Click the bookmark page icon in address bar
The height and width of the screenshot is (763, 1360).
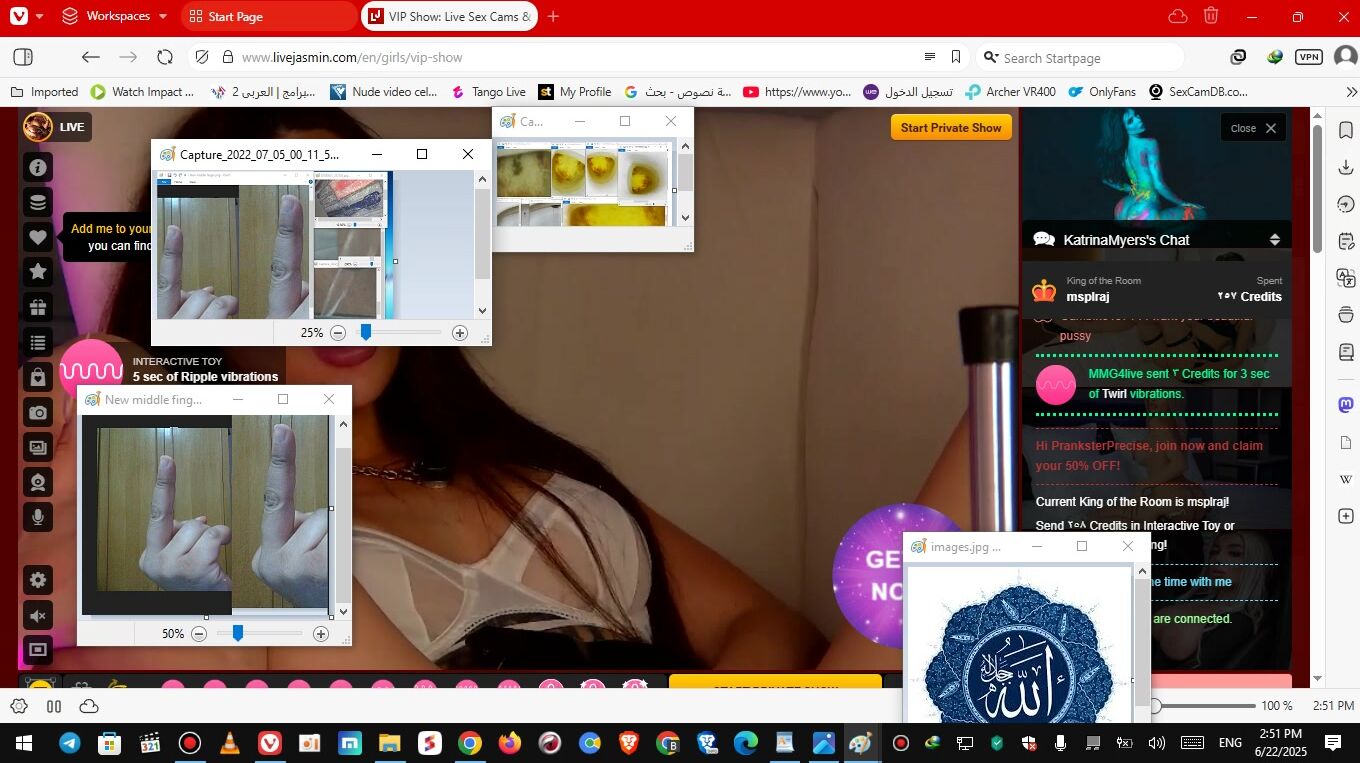[x=956, y=57]
